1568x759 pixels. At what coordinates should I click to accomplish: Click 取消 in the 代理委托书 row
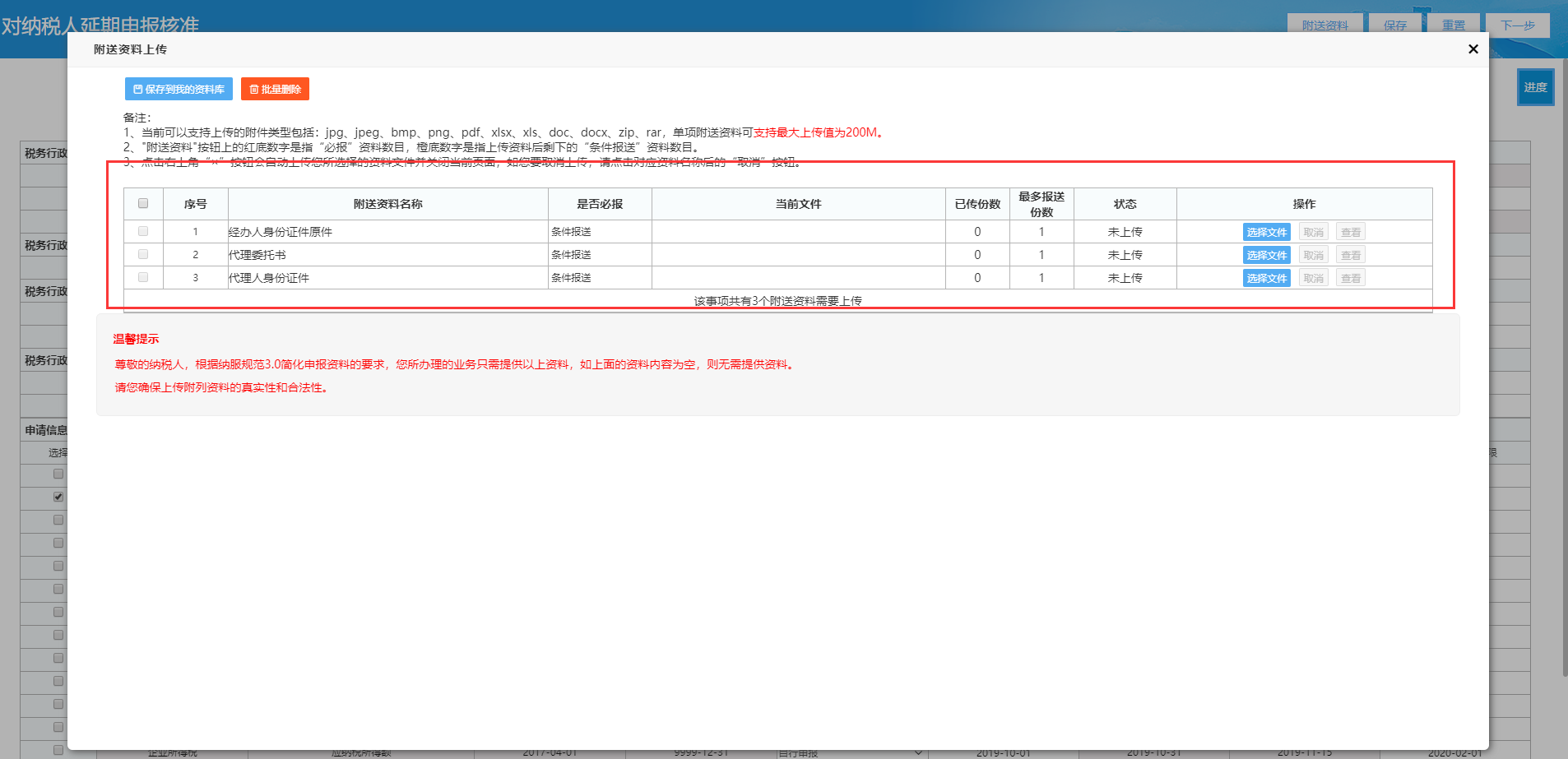tap(1314, 255)
